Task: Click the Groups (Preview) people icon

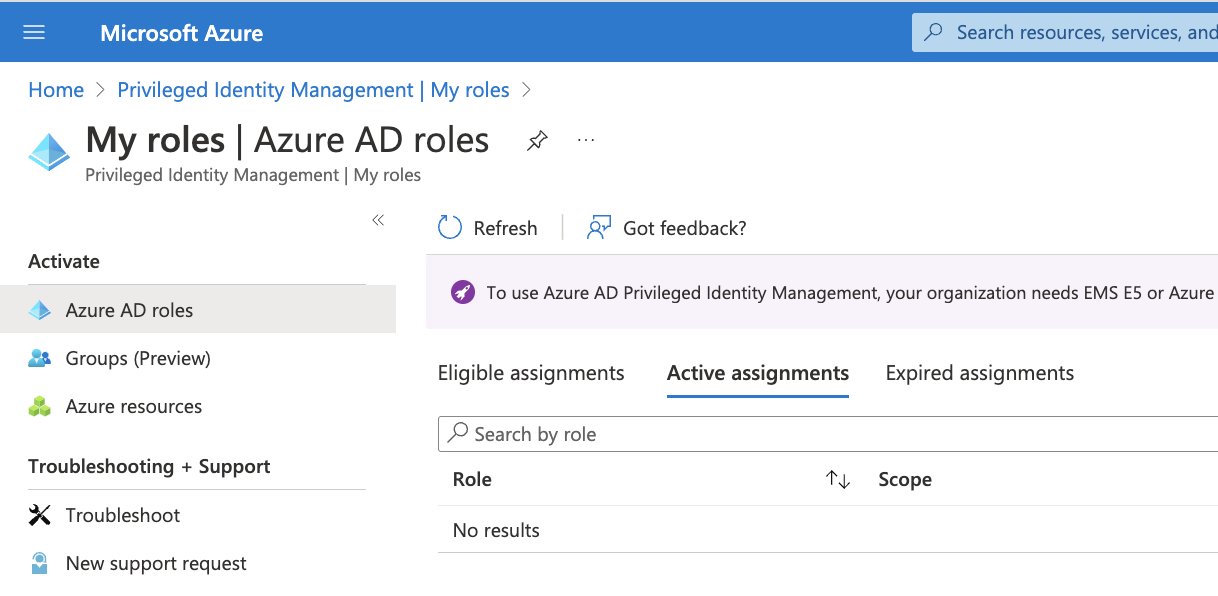Action: [x=40, y=358]
